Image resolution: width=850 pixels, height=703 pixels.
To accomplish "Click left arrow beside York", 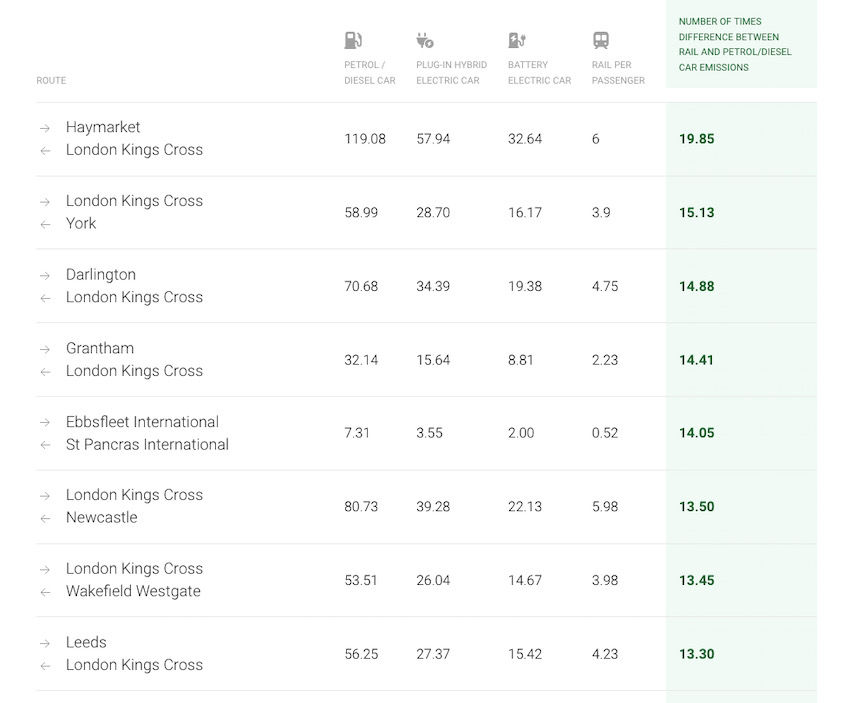I will (45, 224).
